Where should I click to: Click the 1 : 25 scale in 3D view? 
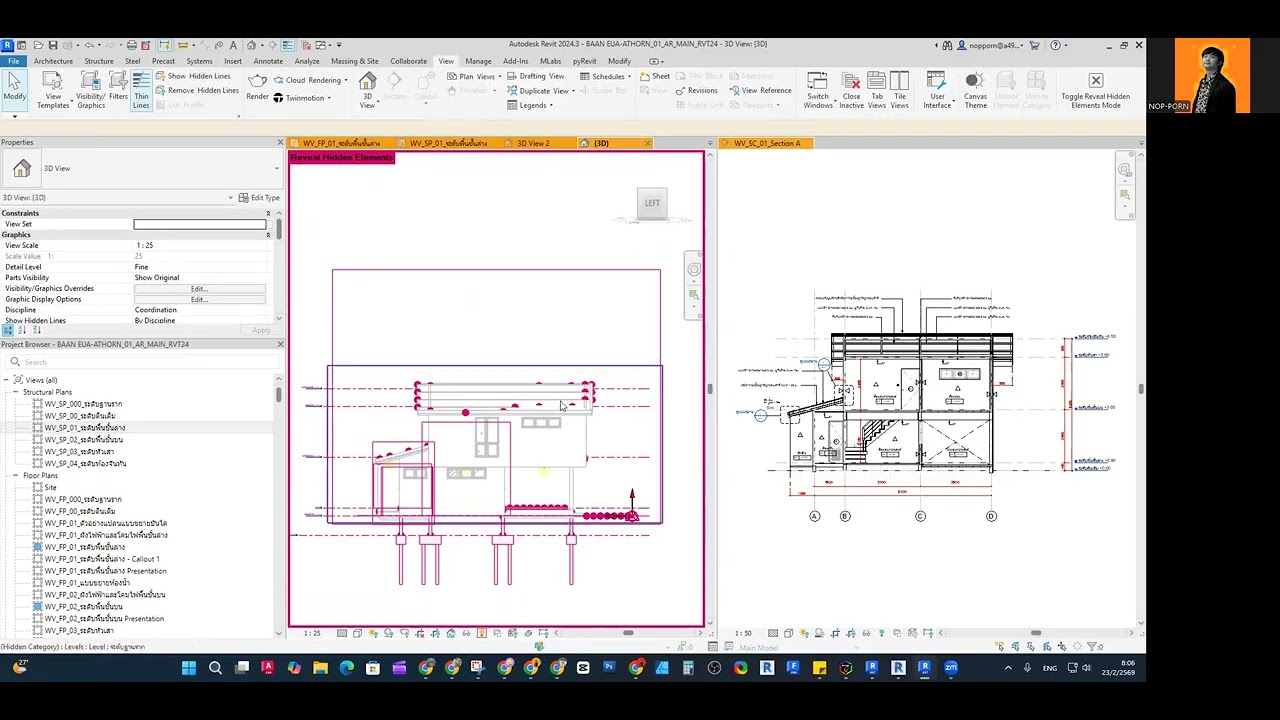point(312,633)
